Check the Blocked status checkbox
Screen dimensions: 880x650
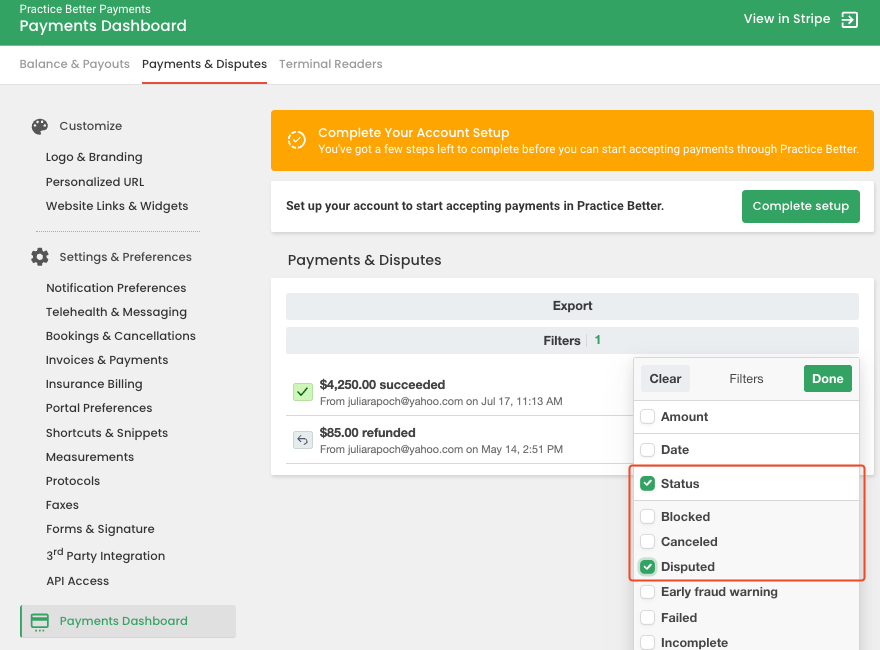(648, 516)
